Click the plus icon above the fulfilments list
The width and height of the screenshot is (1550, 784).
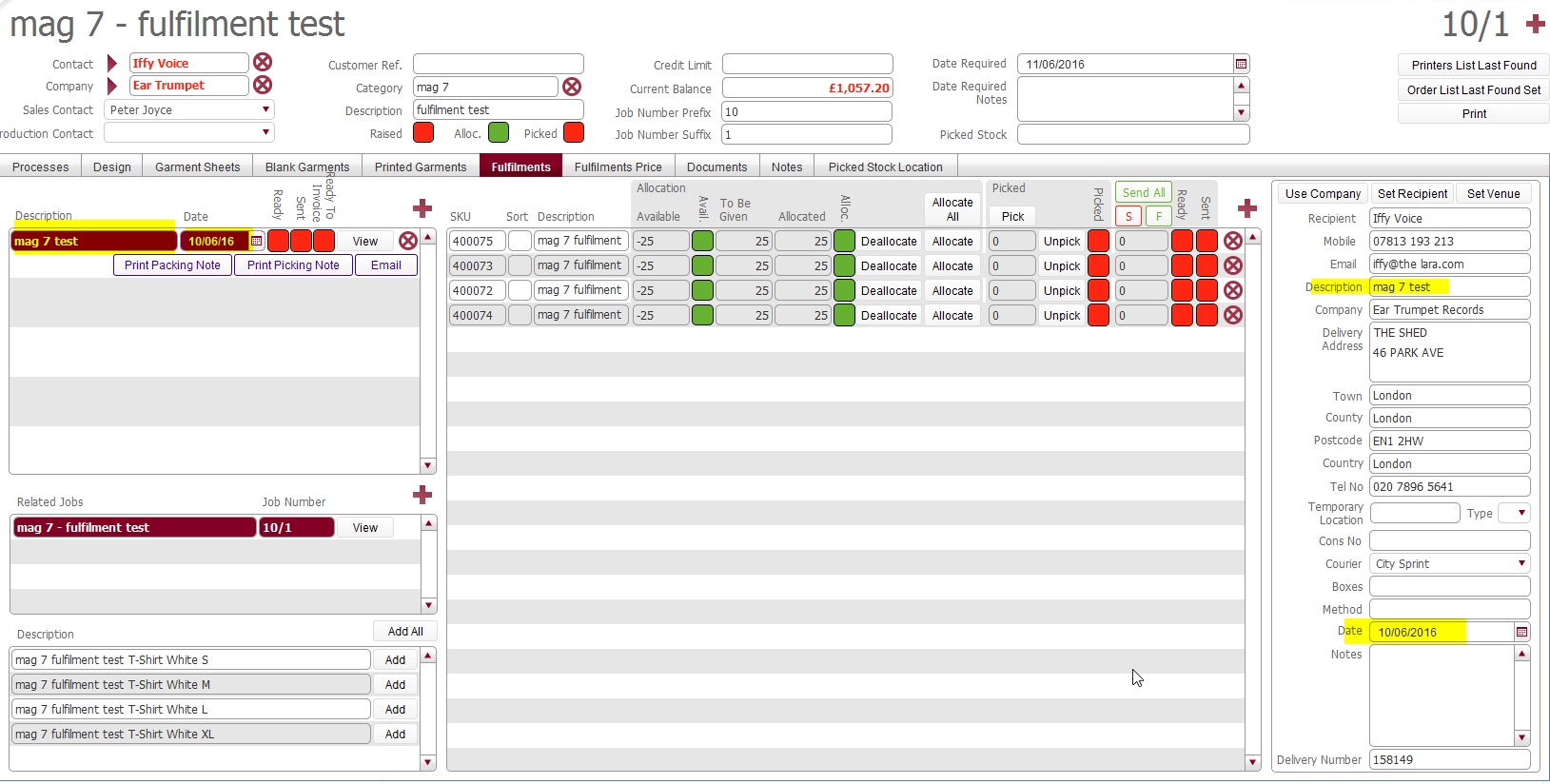[x=422, y=208]
